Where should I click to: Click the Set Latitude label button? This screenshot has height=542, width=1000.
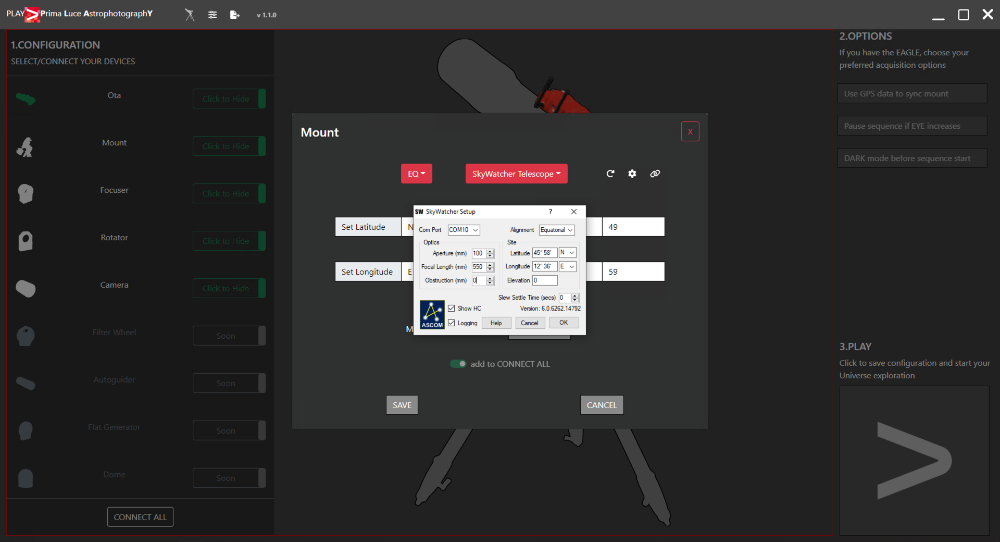point(368,227)
